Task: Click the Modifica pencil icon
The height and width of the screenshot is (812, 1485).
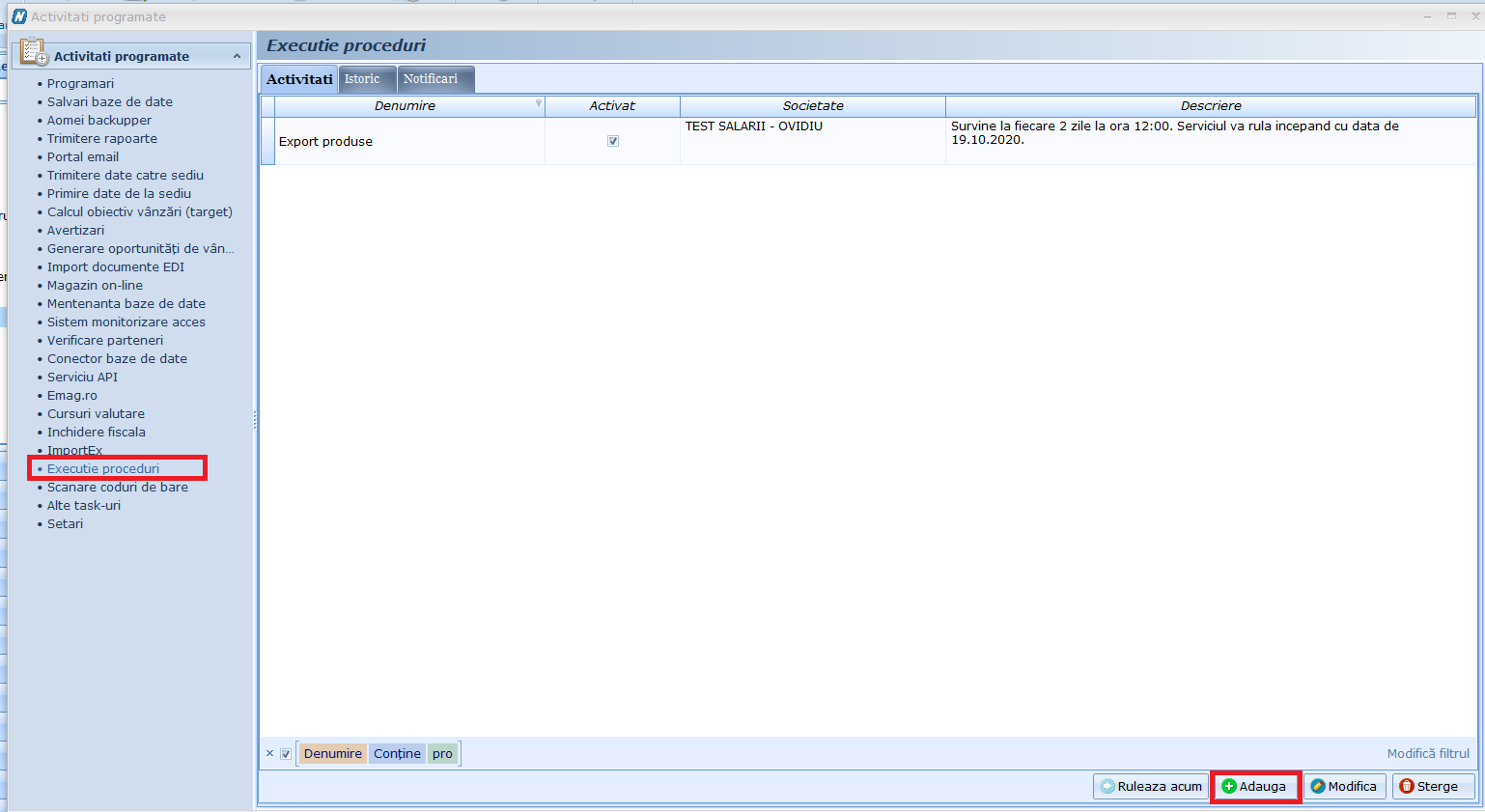Action: [1318, 787]
